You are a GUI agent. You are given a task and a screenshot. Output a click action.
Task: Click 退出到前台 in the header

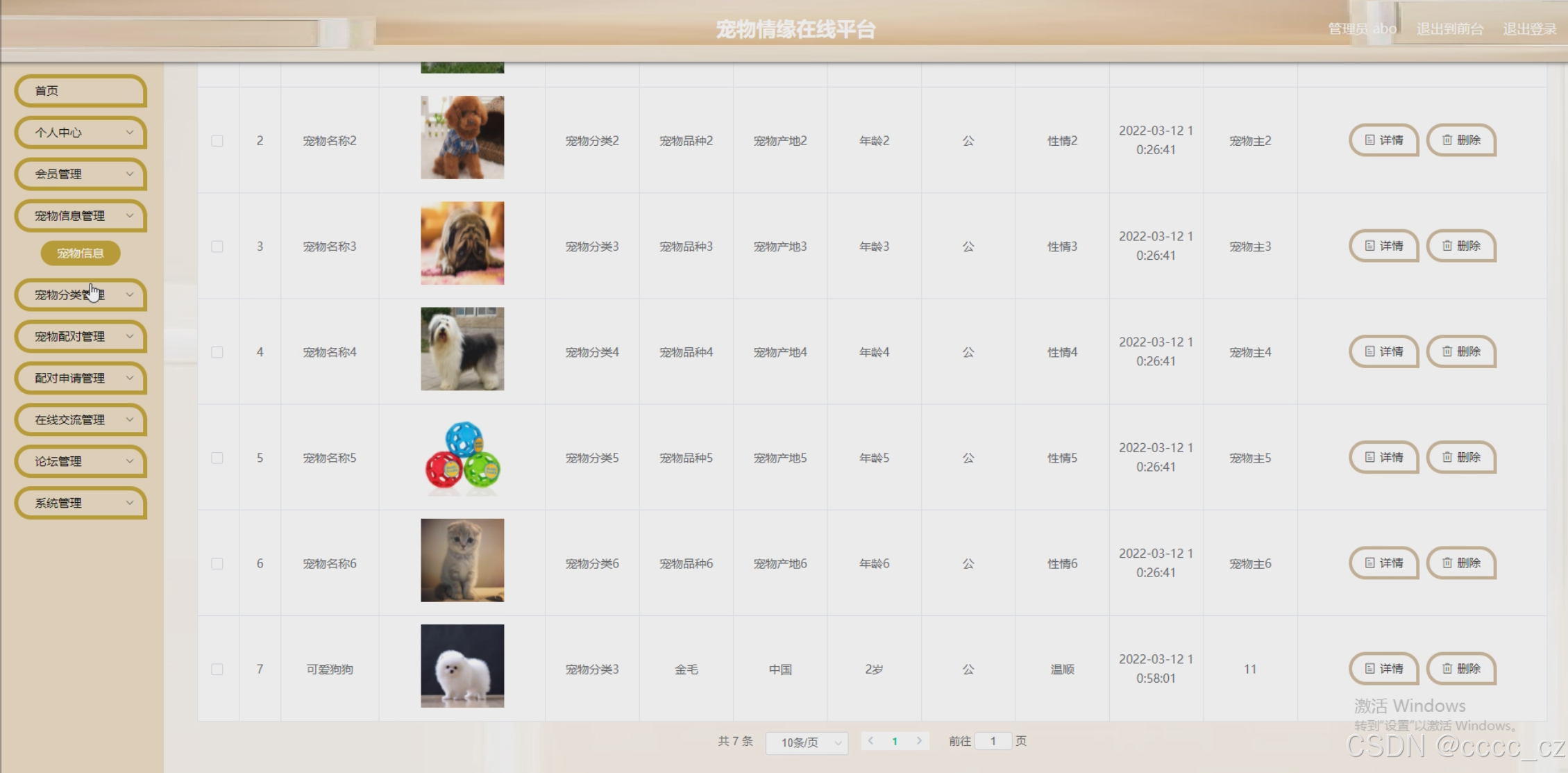pos(1449,29)
